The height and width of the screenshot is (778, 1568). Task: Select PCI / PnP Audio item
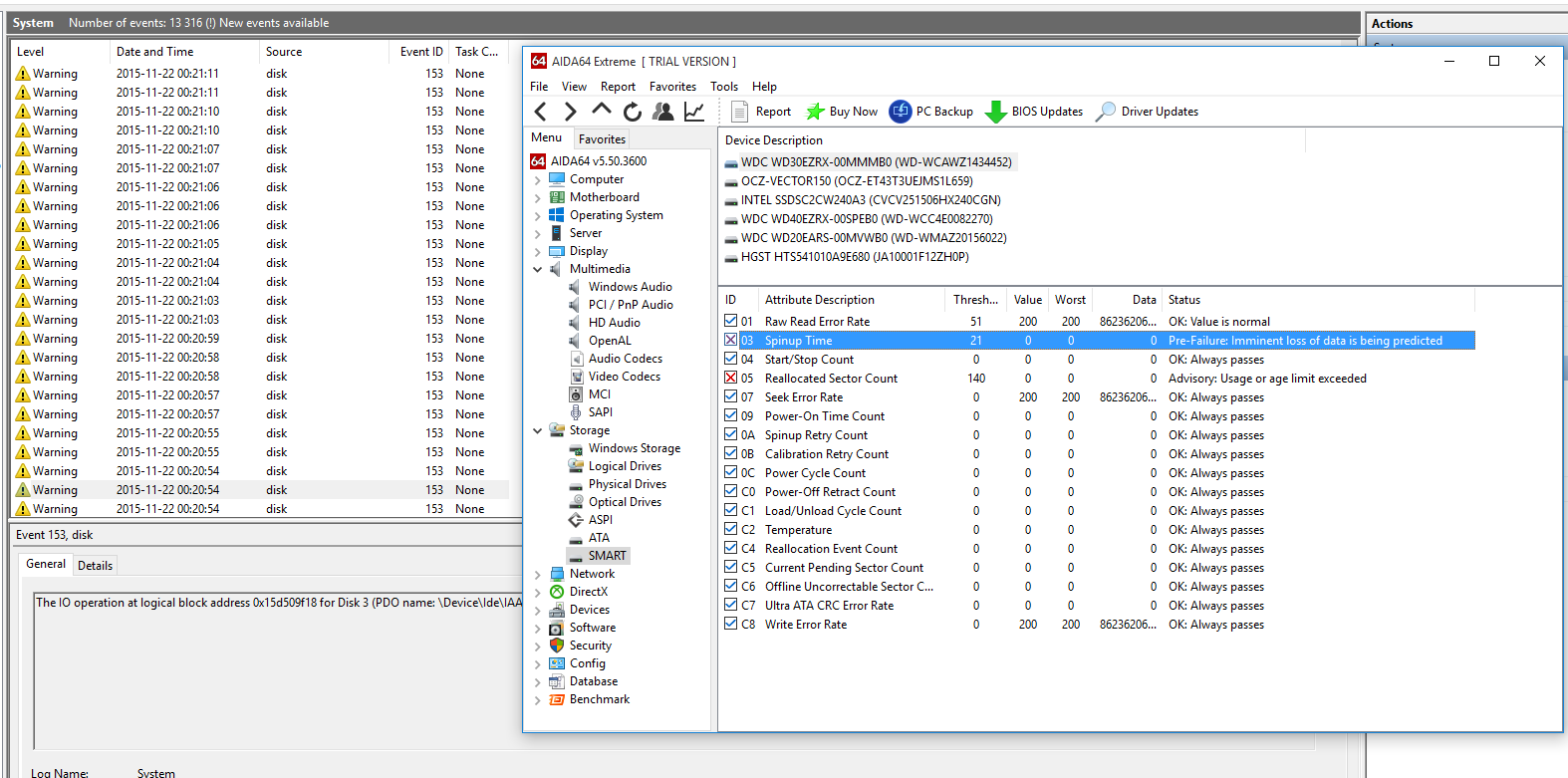click(x=631, y=305)
